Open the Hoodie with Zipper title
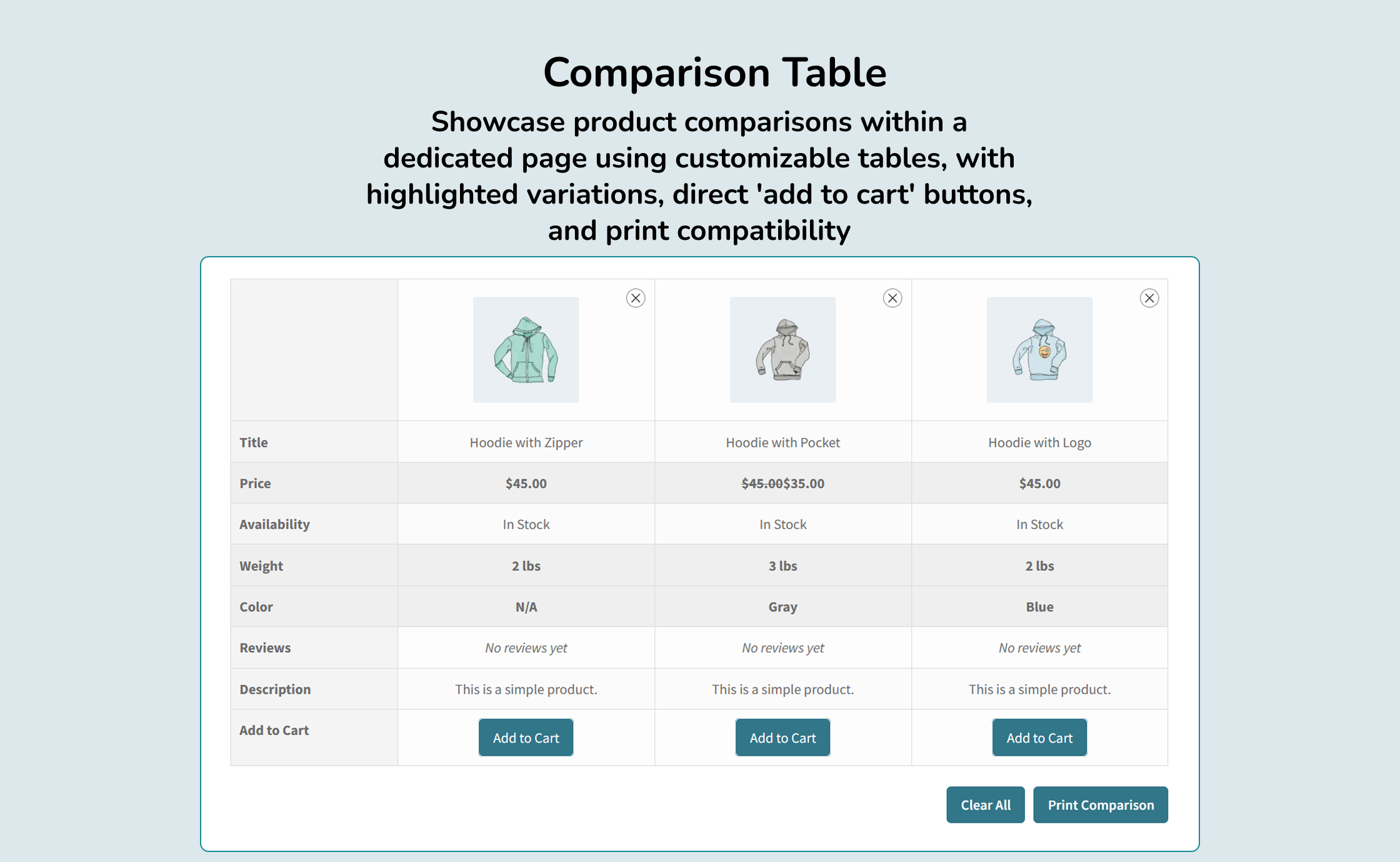Viewport: 1400px width, 862px height. pos(526,442)
